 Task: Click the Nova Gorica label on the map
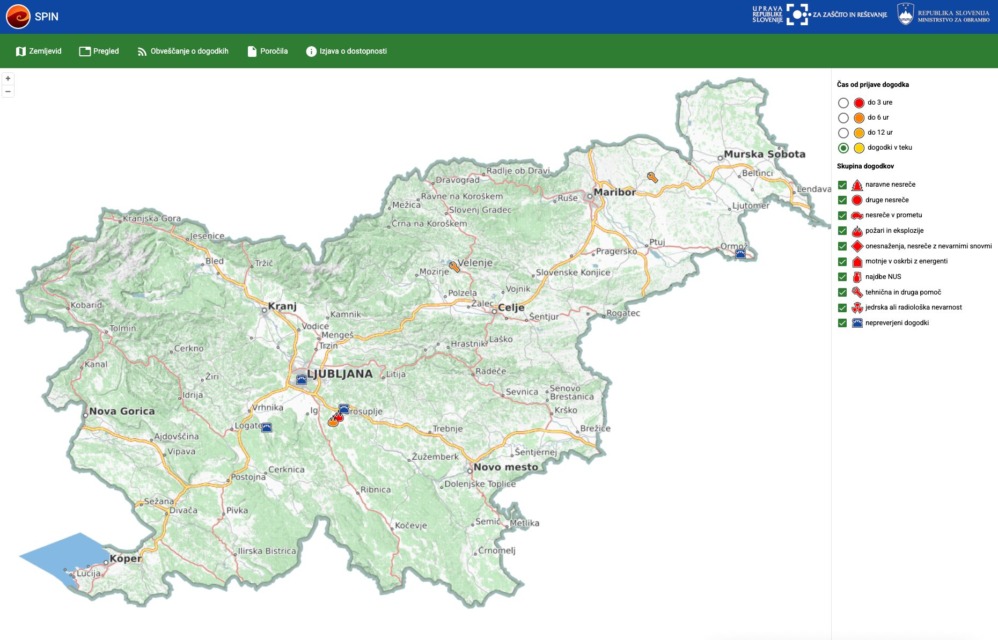coord(122,411)
